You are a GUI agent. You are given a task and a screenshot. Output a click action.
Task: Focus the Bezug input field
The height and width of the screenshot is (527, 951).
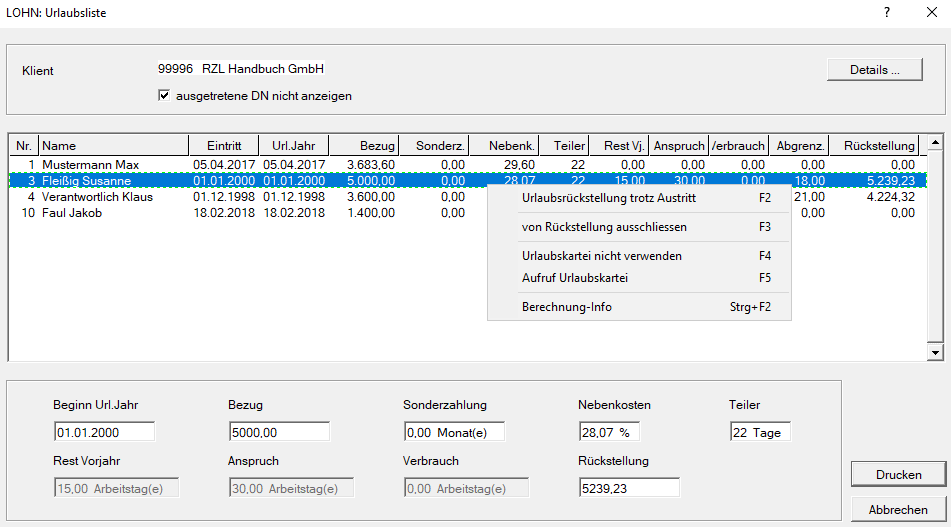pyautogui.click(x=279, y=432)
